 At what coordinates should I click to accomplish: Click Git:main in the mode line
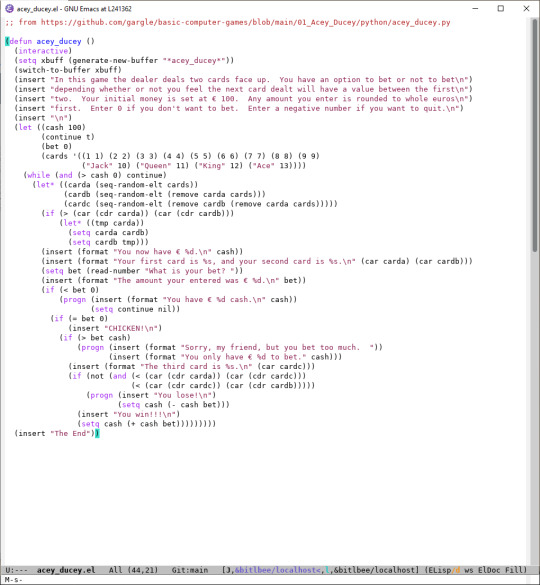(190, 570)
